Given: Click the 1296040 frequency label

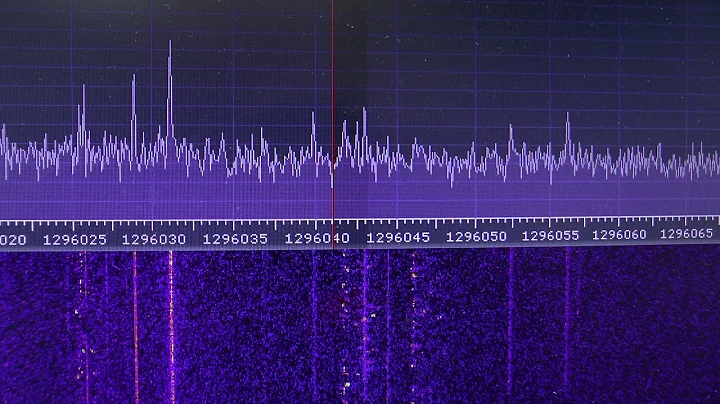Looking at the screenshot, I should click(x=317, y=239).
